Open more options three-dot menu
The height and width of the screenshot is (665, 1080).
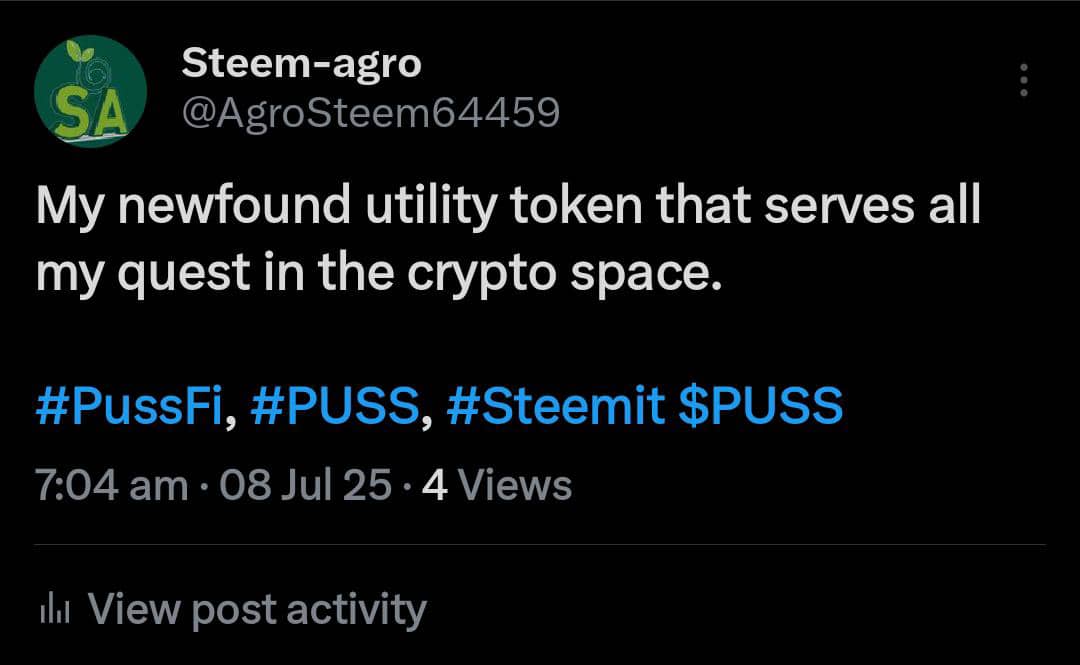pyautogui.click(x=1023, y=80)
